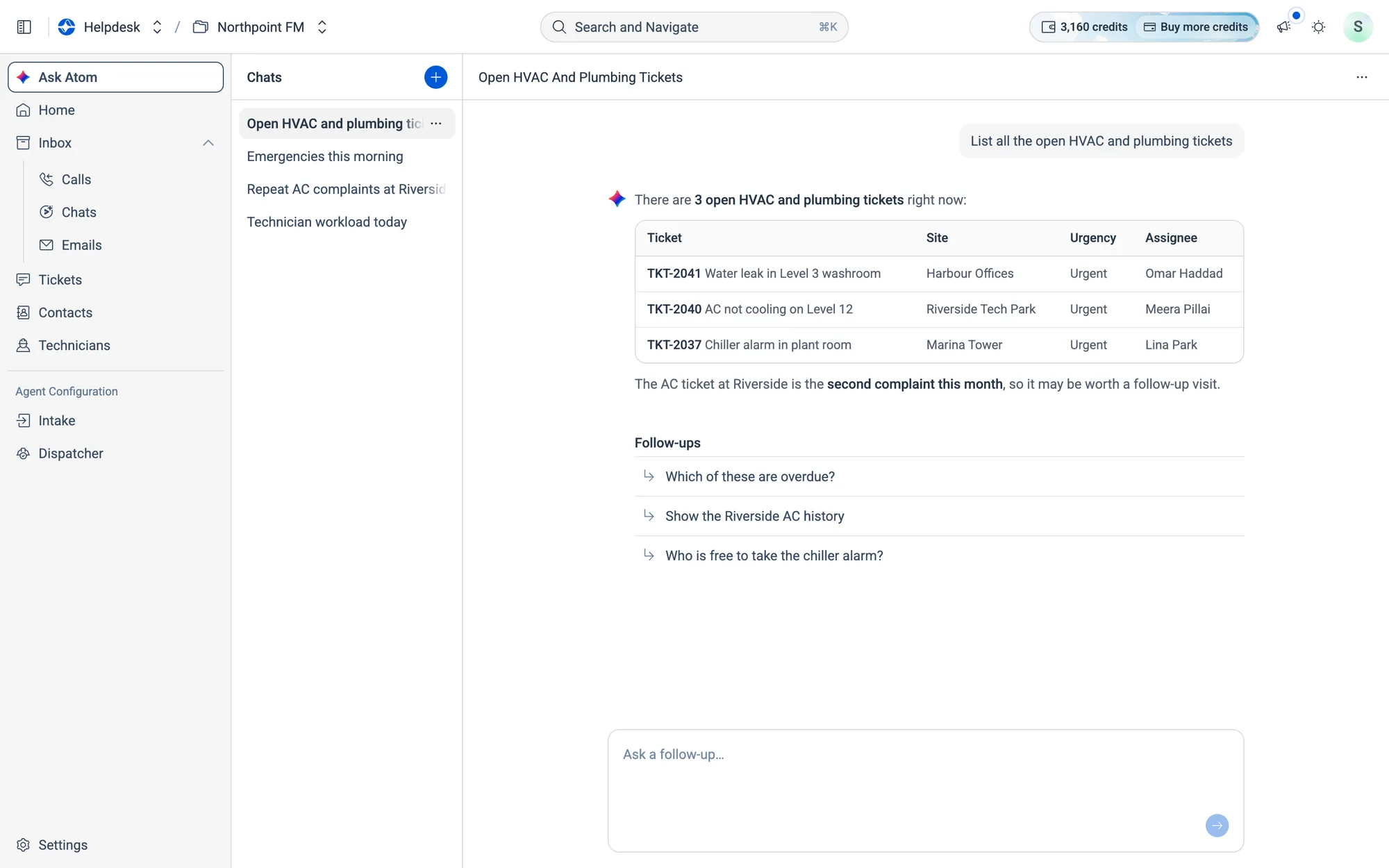
Task: Open announcements megaphone icon
Action: (1283, 27)
